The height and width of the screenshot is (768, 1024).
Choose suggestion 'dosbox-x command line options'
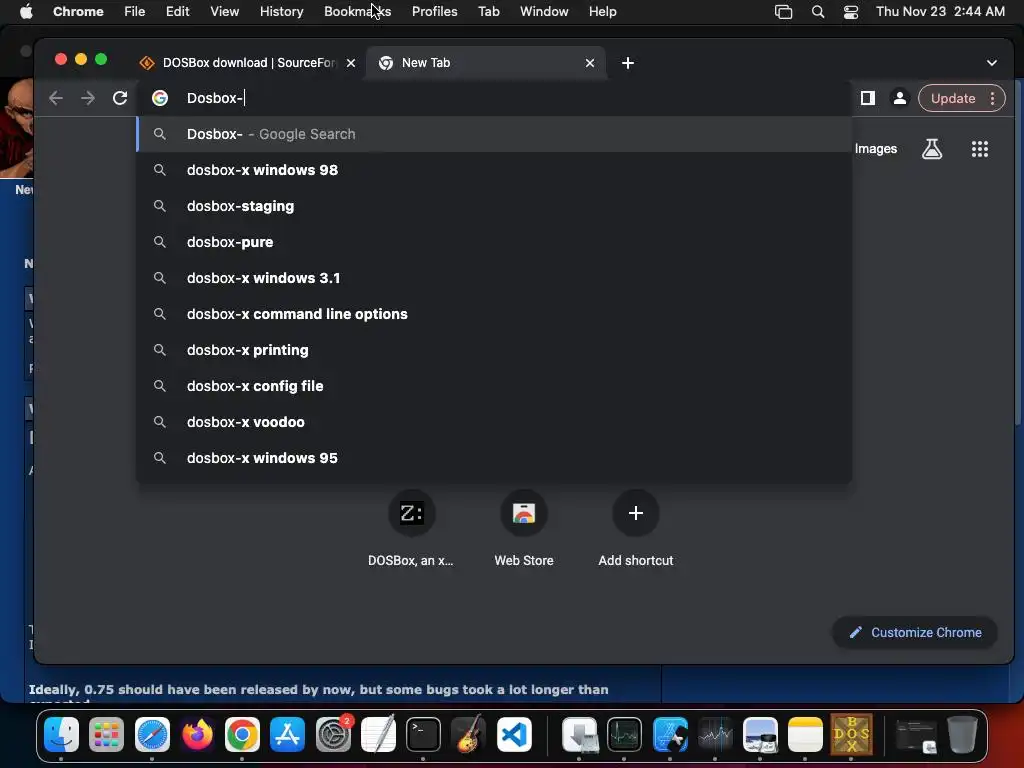pos(494,313)
